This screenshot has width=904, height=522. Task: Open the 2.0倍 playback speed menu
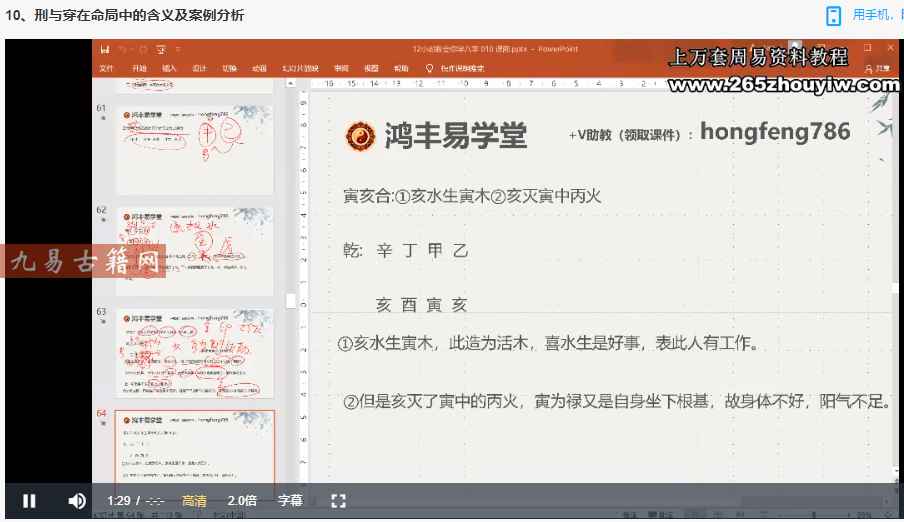(242, 501)
